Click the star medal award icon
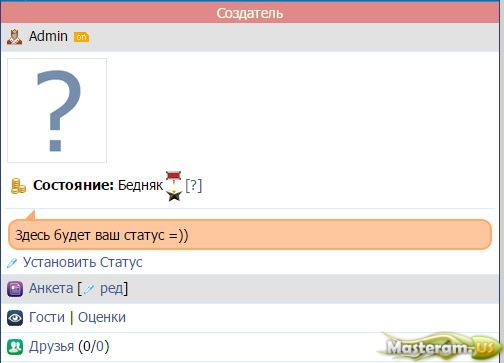 (x=174, y=186)
